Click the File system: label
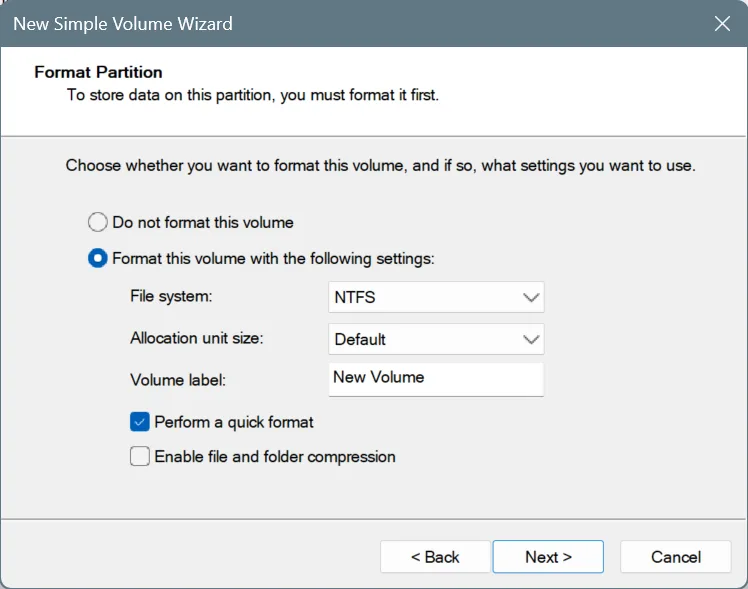The width and height of the screenshot is (748, 589). click(x=171, y=296)
